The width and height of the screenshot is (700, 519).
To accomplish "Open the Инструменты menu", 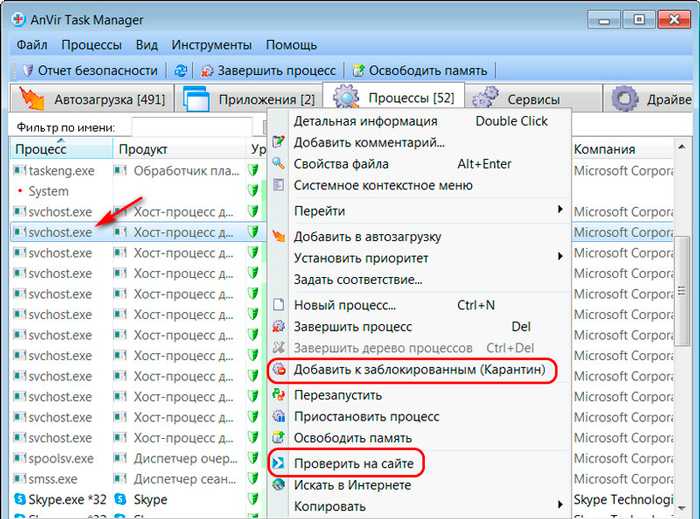I will click(212, 45).
